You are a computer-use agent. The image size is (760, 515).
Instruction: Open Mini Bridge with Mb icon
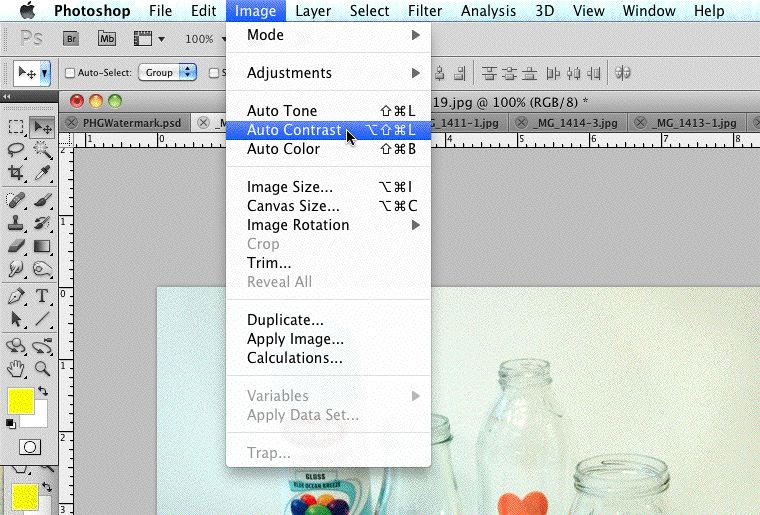(107, 39)
